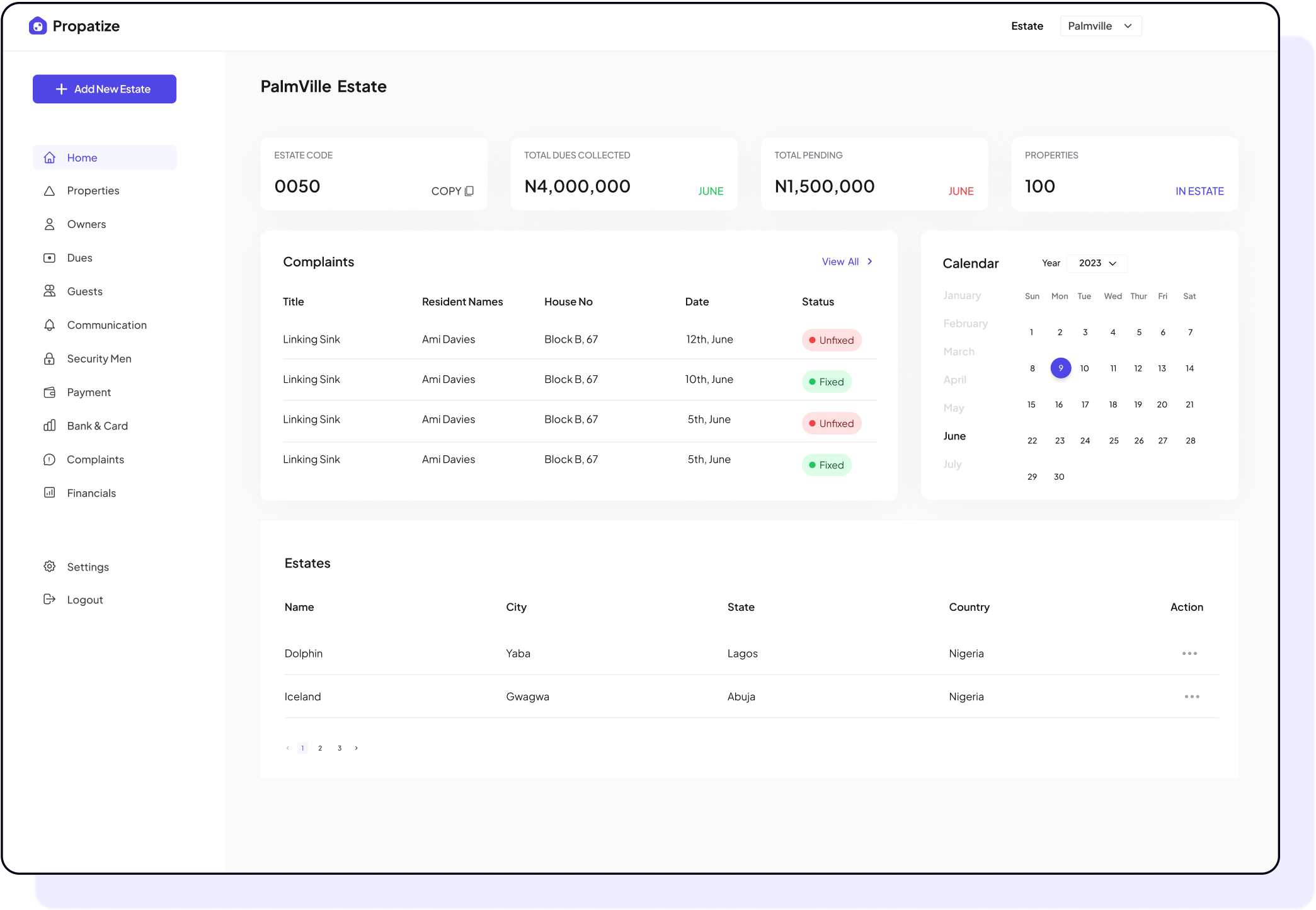Open action dots for Iceland estate
1316x910 pixels.
point(1191,697)
